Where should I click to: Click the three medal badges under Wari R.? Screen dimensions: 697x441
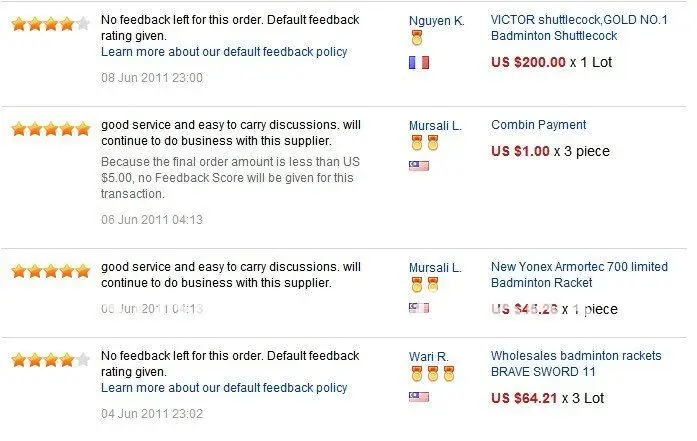pos(433,374)
